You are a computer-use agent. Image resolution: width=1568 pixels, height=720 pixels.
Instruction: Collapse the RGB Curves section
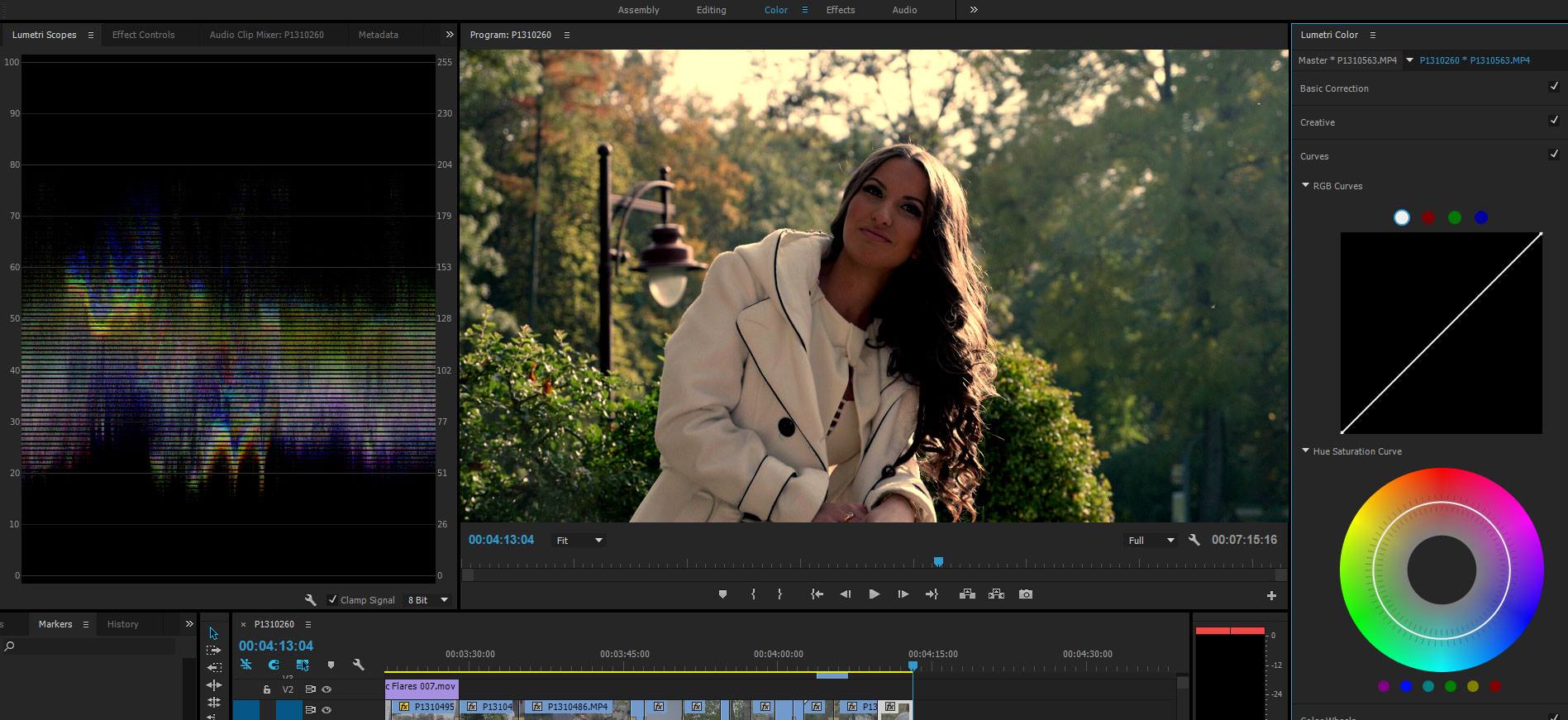point(1306,186)
